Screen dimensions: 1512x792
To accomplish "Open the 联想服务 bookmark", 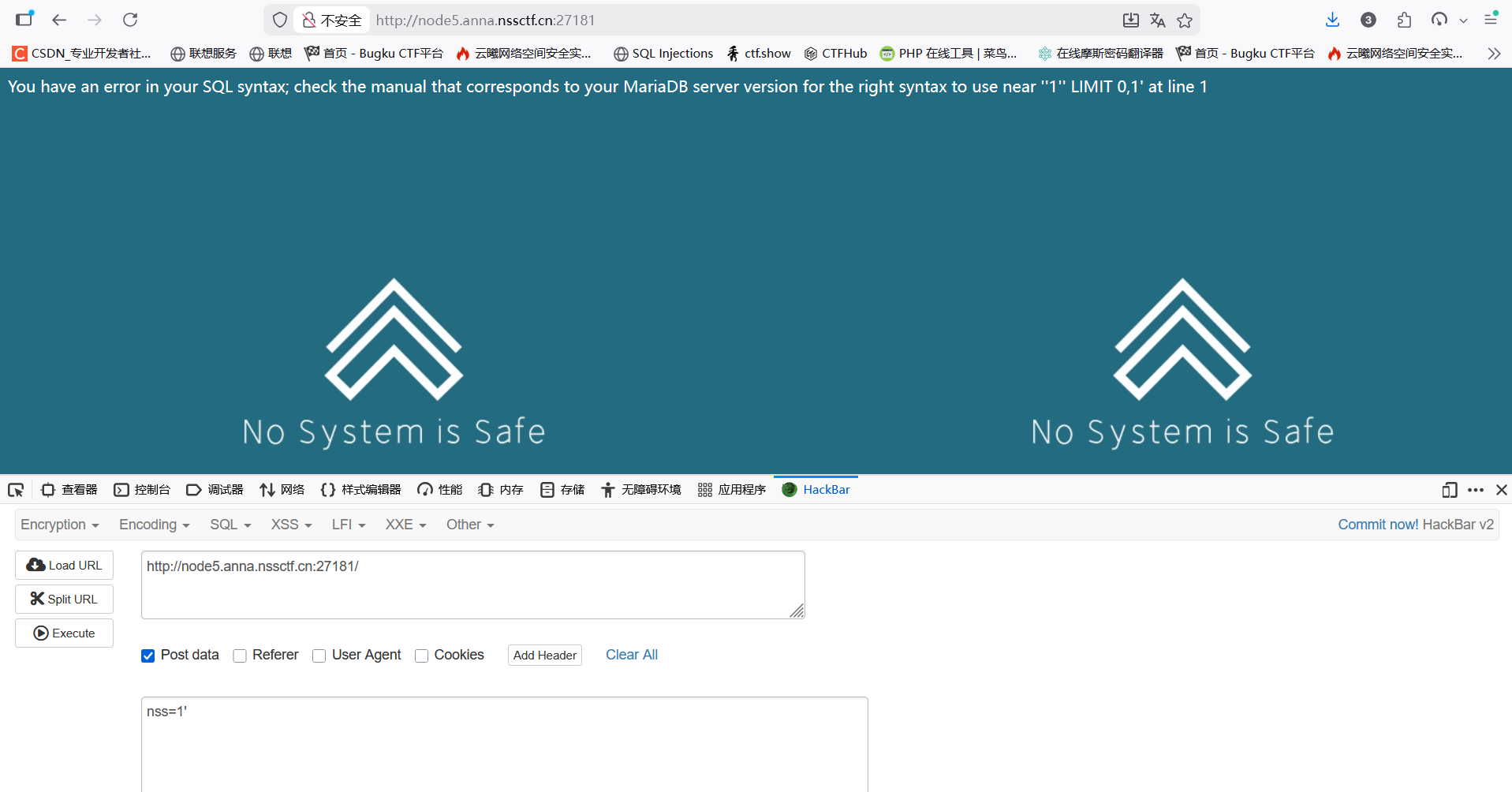I will 203,54.
